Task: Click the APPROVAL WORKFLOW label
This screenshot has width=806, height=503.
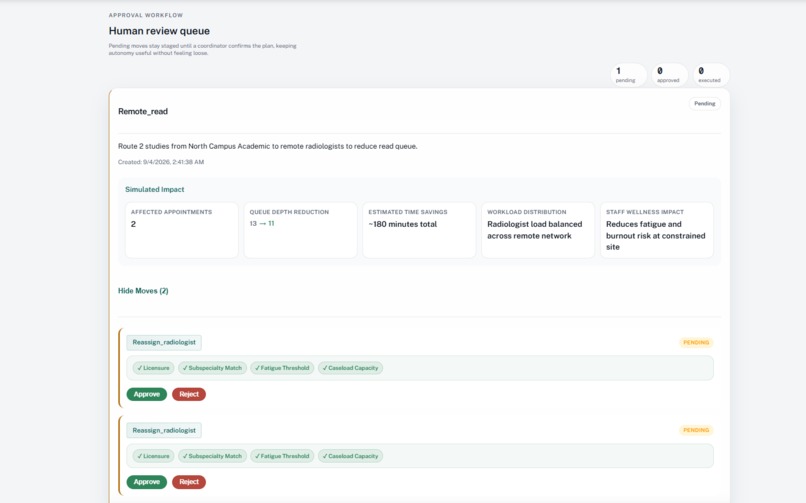Action: (x=145, y=15)
